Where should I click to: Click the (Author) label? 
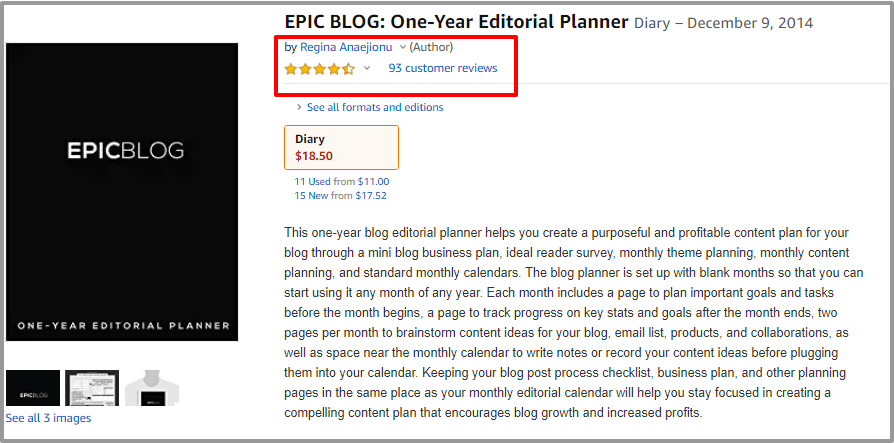tap(431, 47)
